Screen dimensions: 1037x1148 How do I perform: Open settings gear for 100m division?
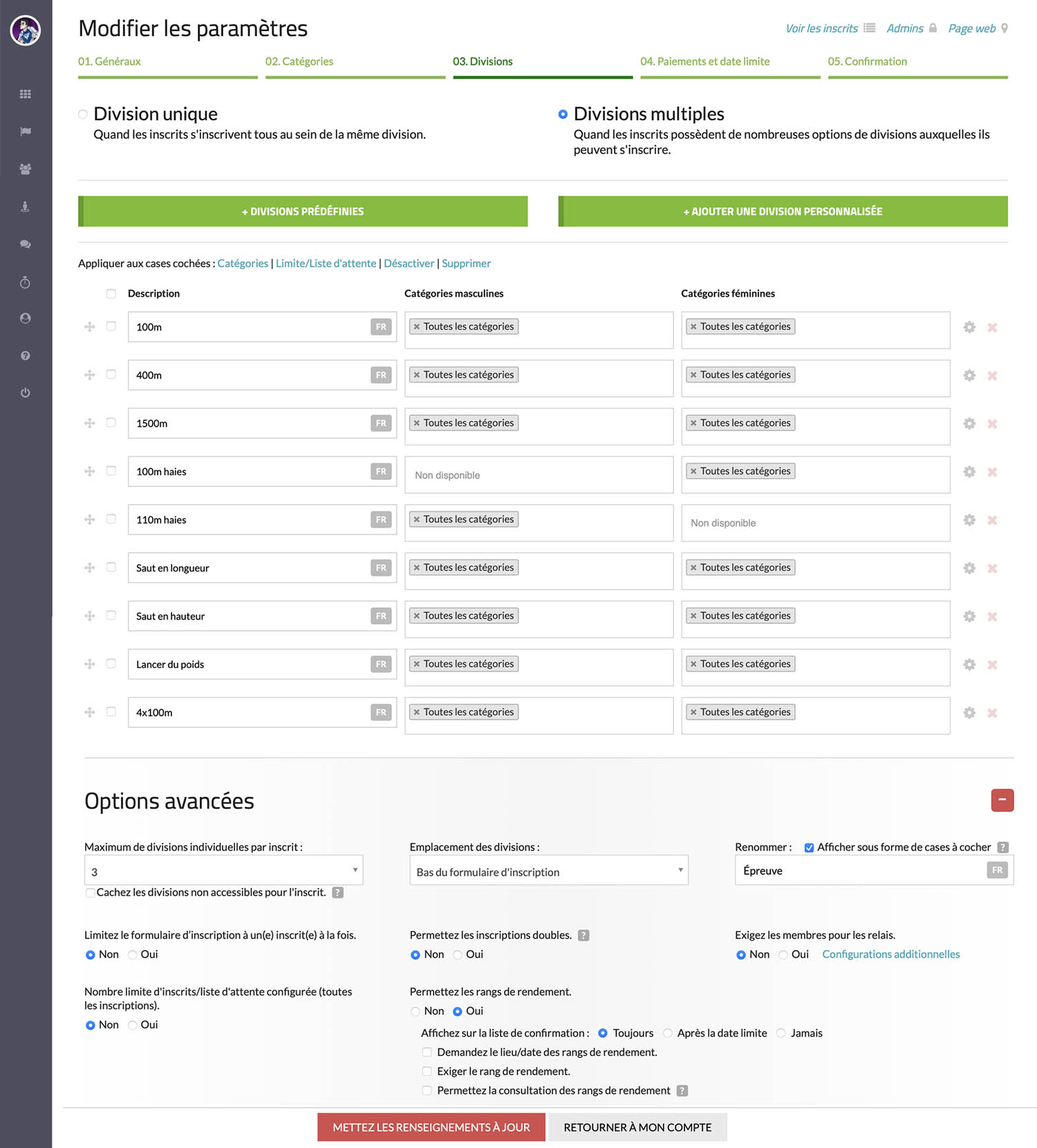pyautogui.click(x=969, y=327)
